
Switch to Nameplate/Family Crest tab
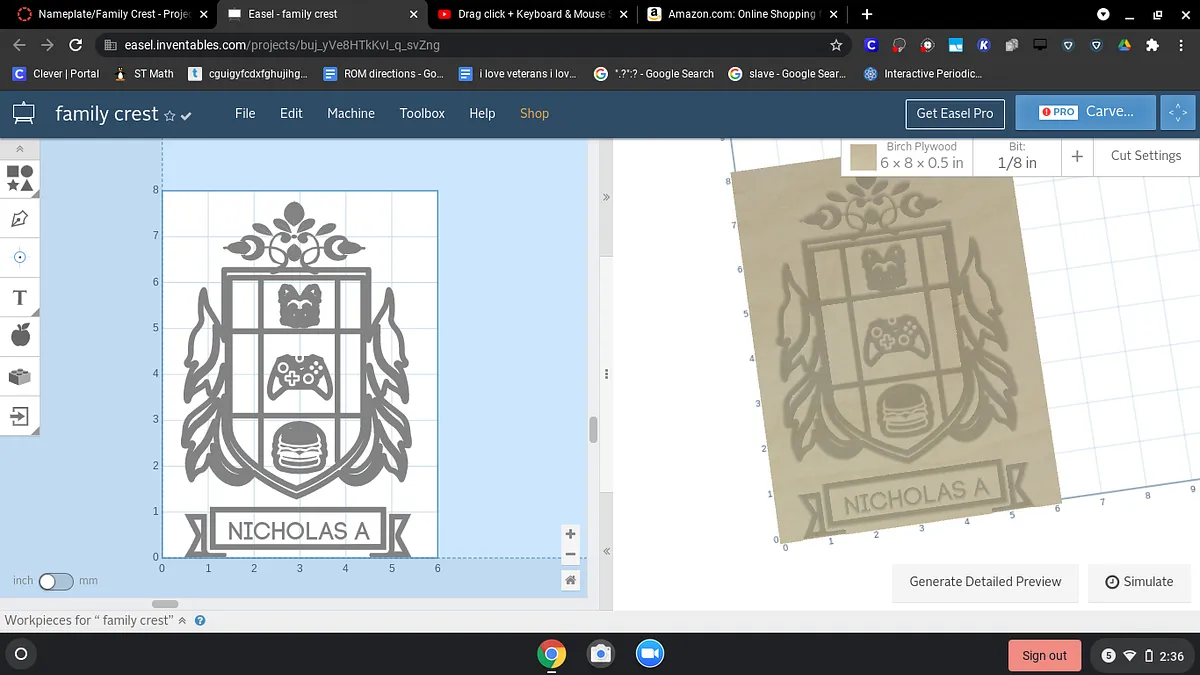tap(113, 14)
